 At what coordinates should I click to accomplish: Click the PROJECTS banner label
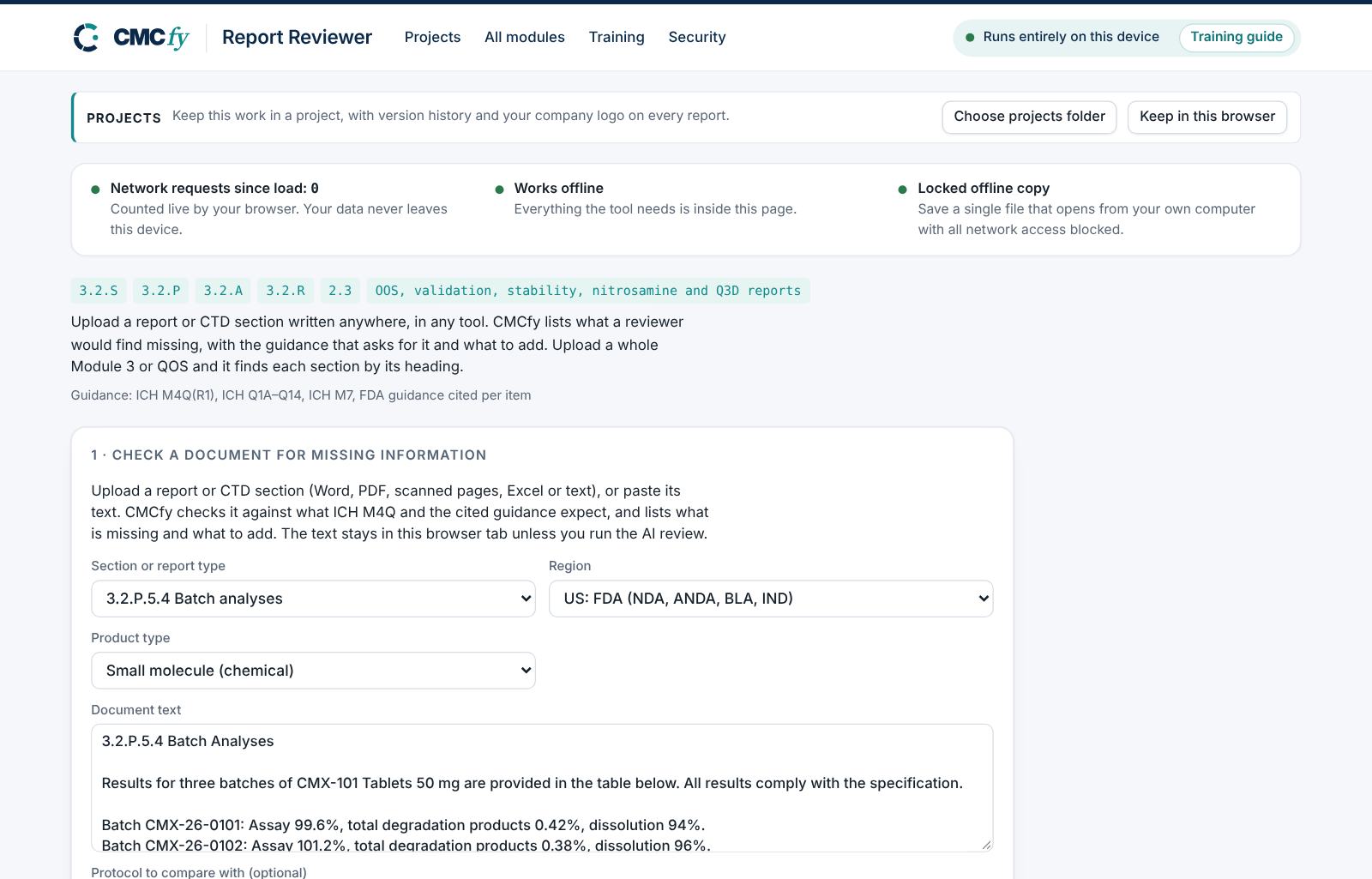coord(123,118)
